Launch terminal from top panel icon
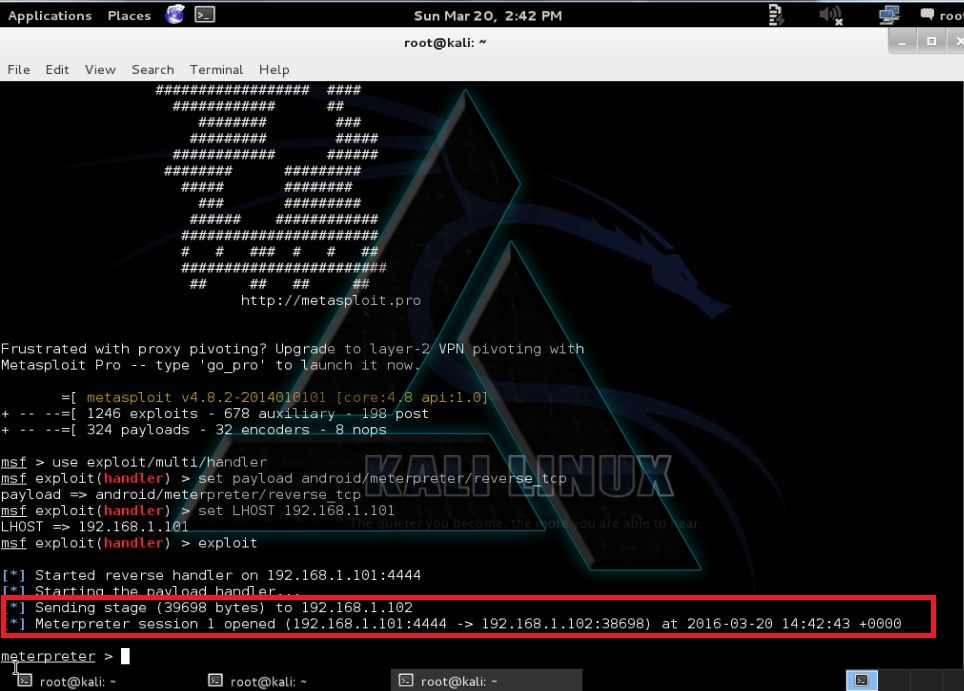This screenshot has width=964, height=691. tap(205, 14)
